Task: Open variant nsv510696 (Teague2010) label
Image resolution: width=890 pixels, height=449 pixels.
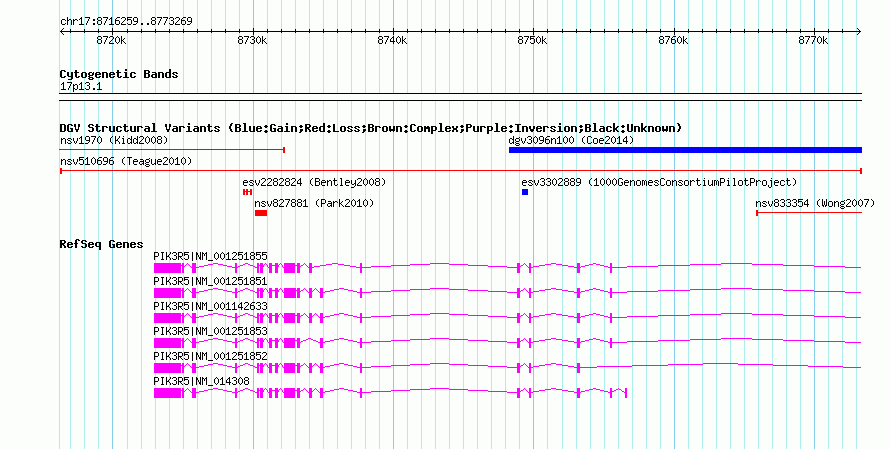Action: click(x=126, y=162)
